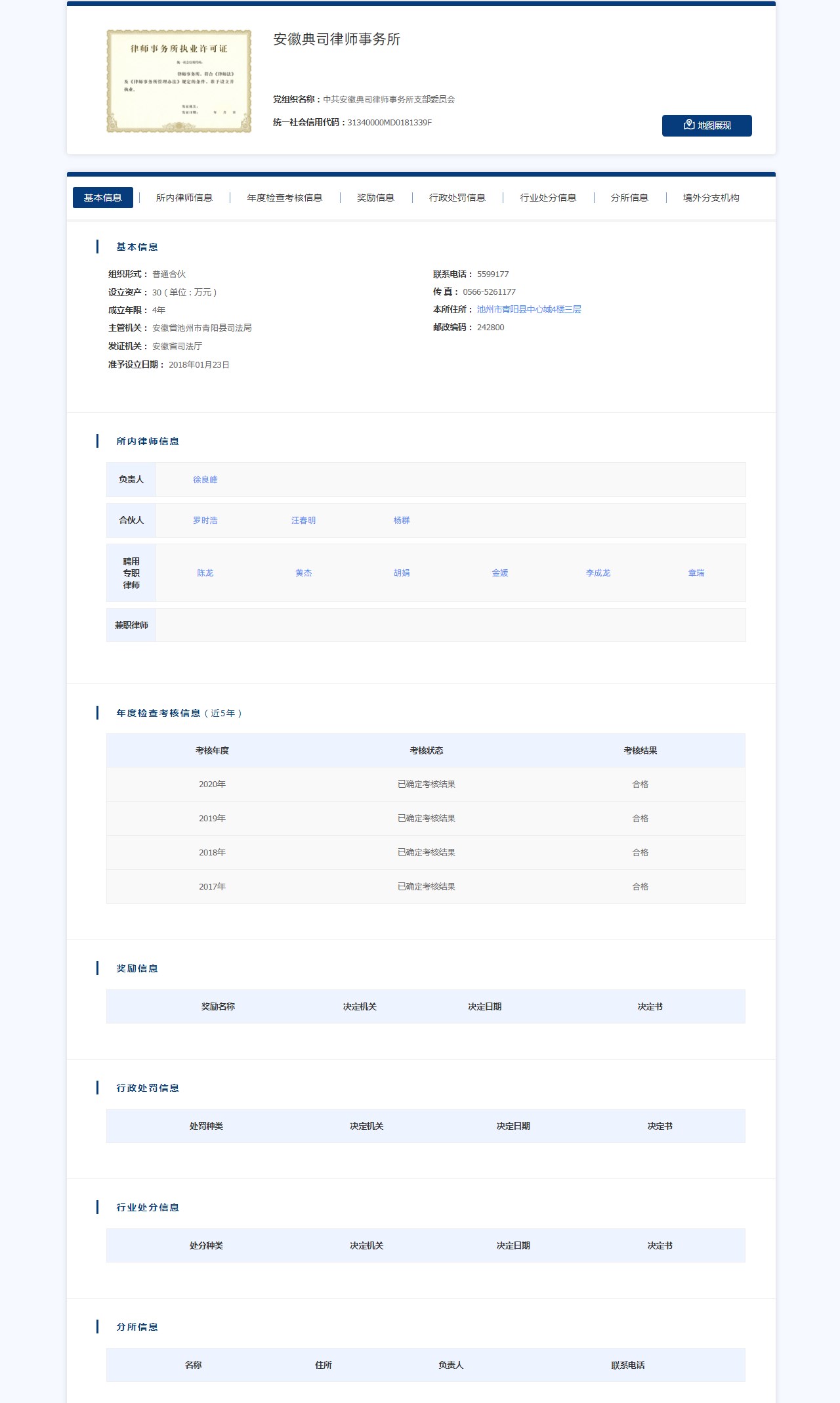
Task: Switch to the 所内律师信息 tab
Action: click(184, 198)
